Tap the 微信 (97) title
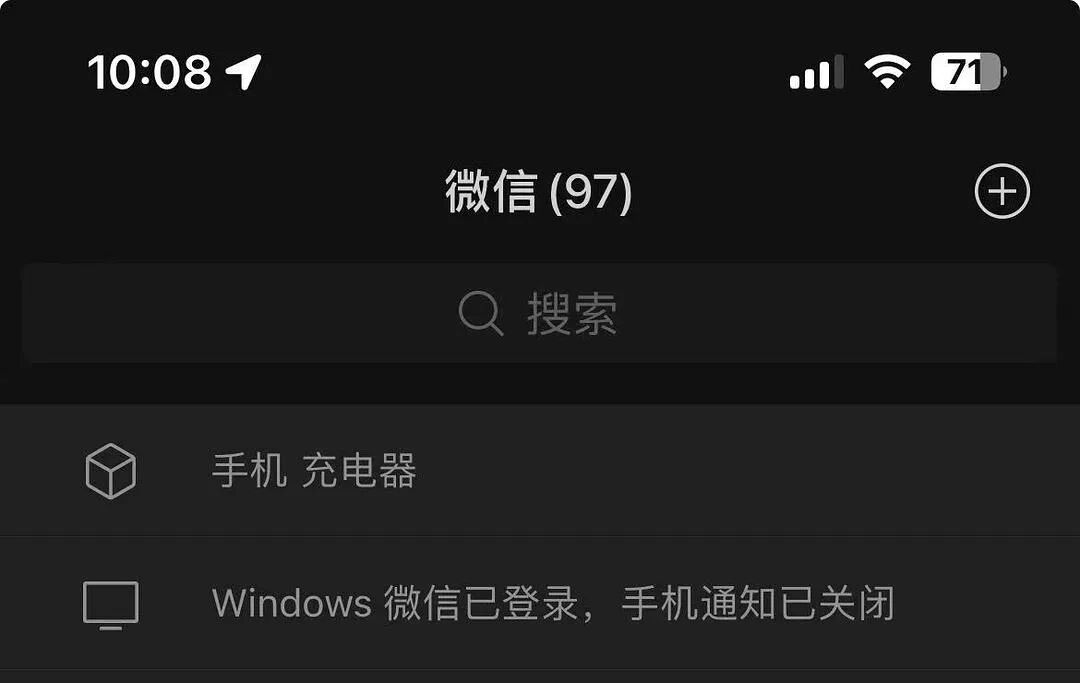Screen dimensions: 1080x683 pos(539,191)
